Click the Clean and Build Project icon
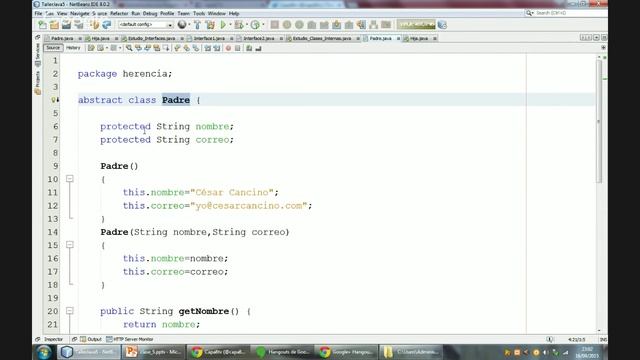The height and width of the screenshot is (360, 640). click(x=210, y=25)
